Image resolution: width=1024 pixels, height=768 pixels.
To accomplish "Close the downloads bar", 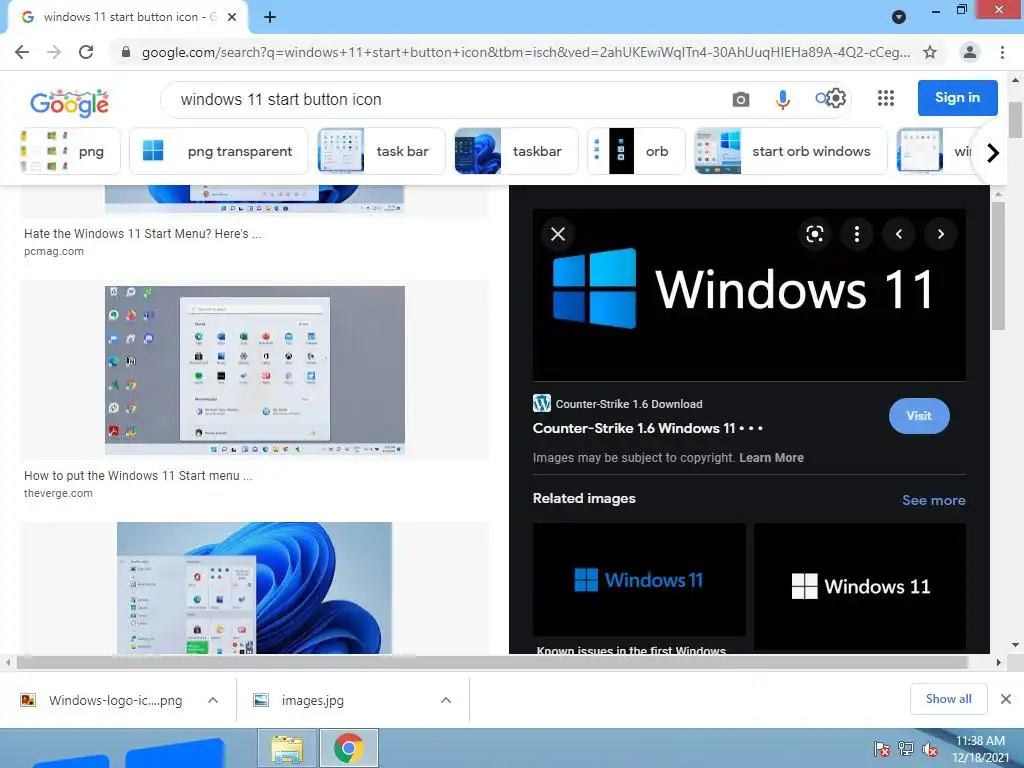I will [x=1006, y=699].
